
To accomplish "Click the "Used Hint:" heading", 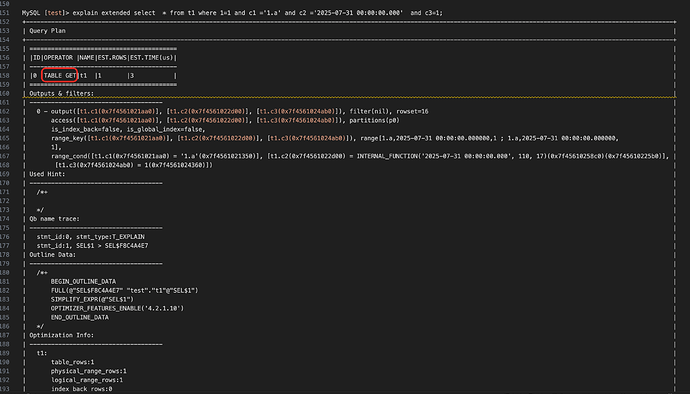I will pos(47,174).
